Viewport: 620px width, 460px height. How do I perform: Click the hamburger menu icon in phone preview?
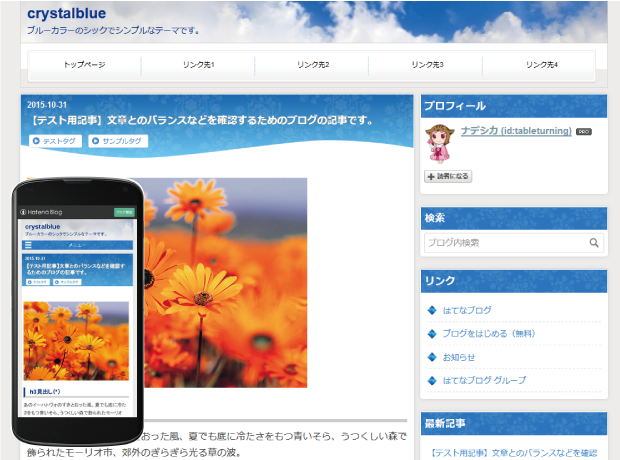point(28,245)
